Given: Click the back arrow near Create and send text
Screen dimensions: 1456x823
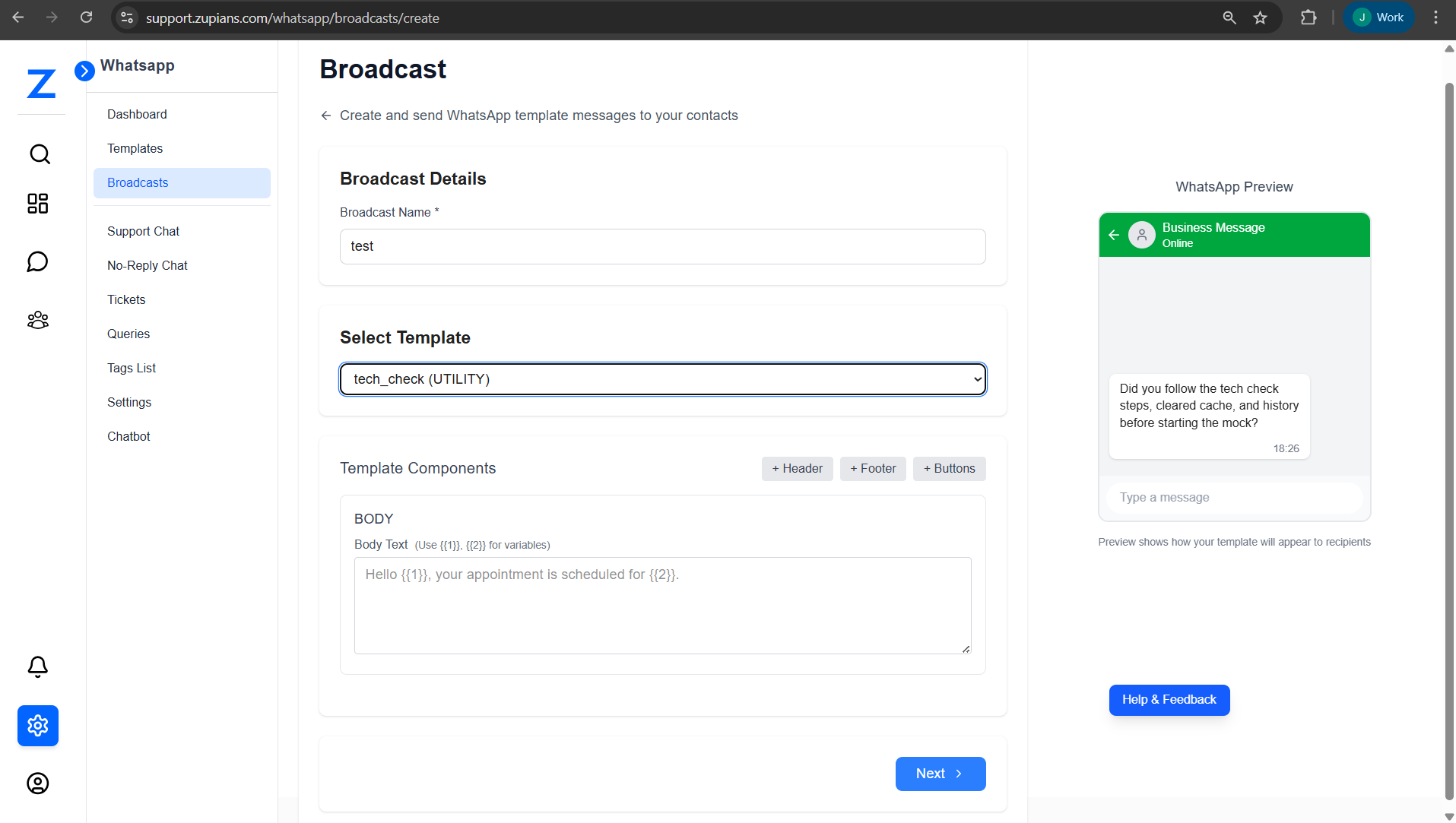Looking at the screenshot, I should tap(325, 116).
